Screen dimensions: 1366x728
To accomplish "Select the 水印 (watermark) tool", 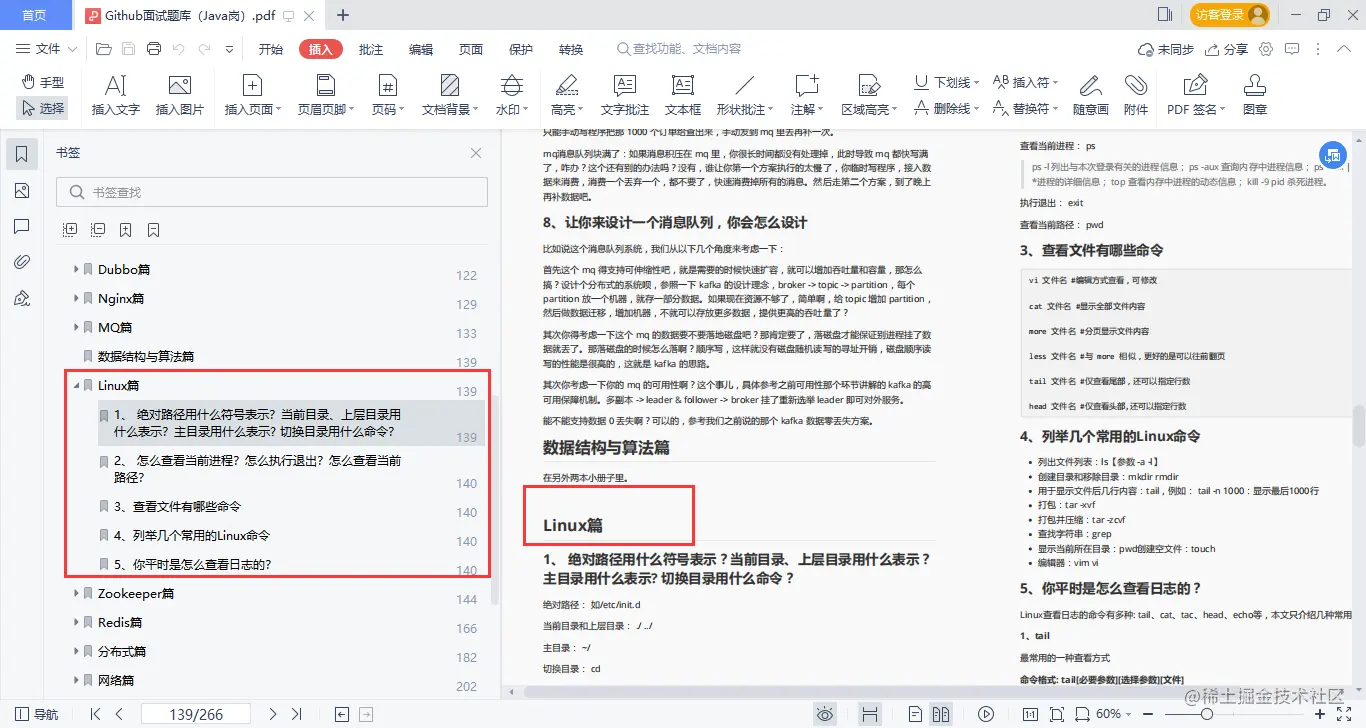I will [511, 96].
